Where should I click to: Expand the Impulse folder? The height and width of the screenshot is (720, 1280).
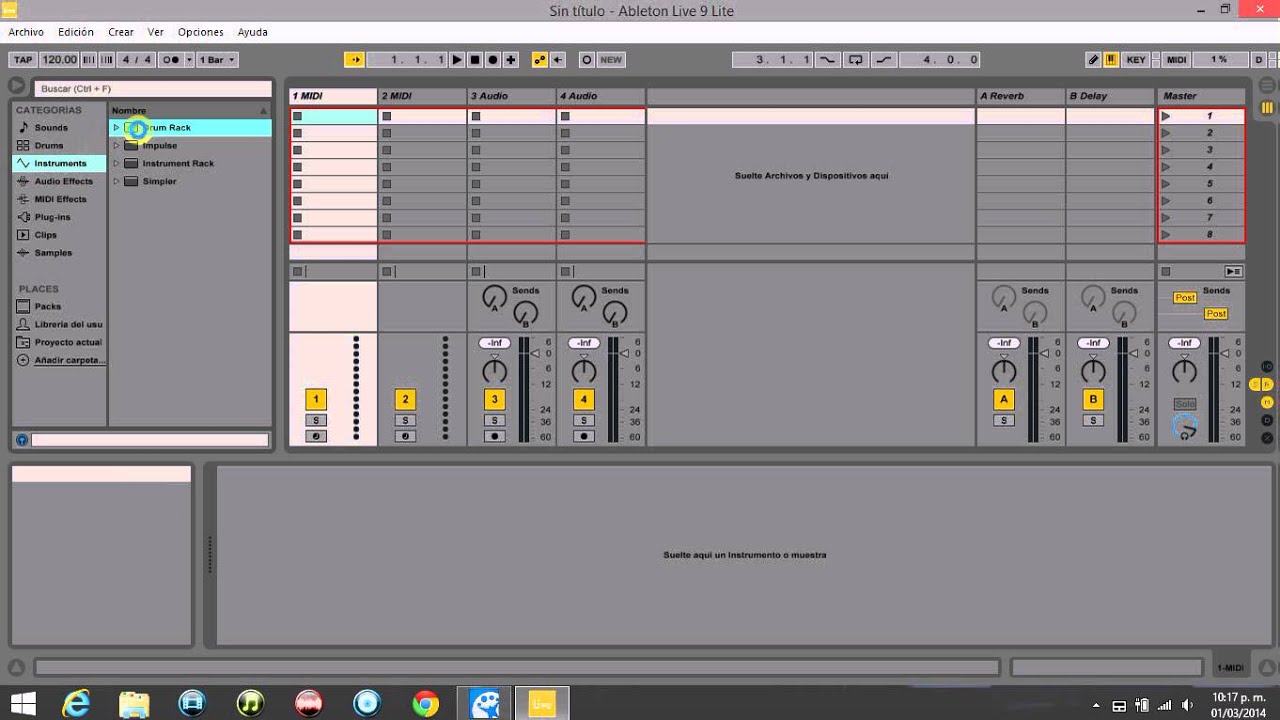116,146
